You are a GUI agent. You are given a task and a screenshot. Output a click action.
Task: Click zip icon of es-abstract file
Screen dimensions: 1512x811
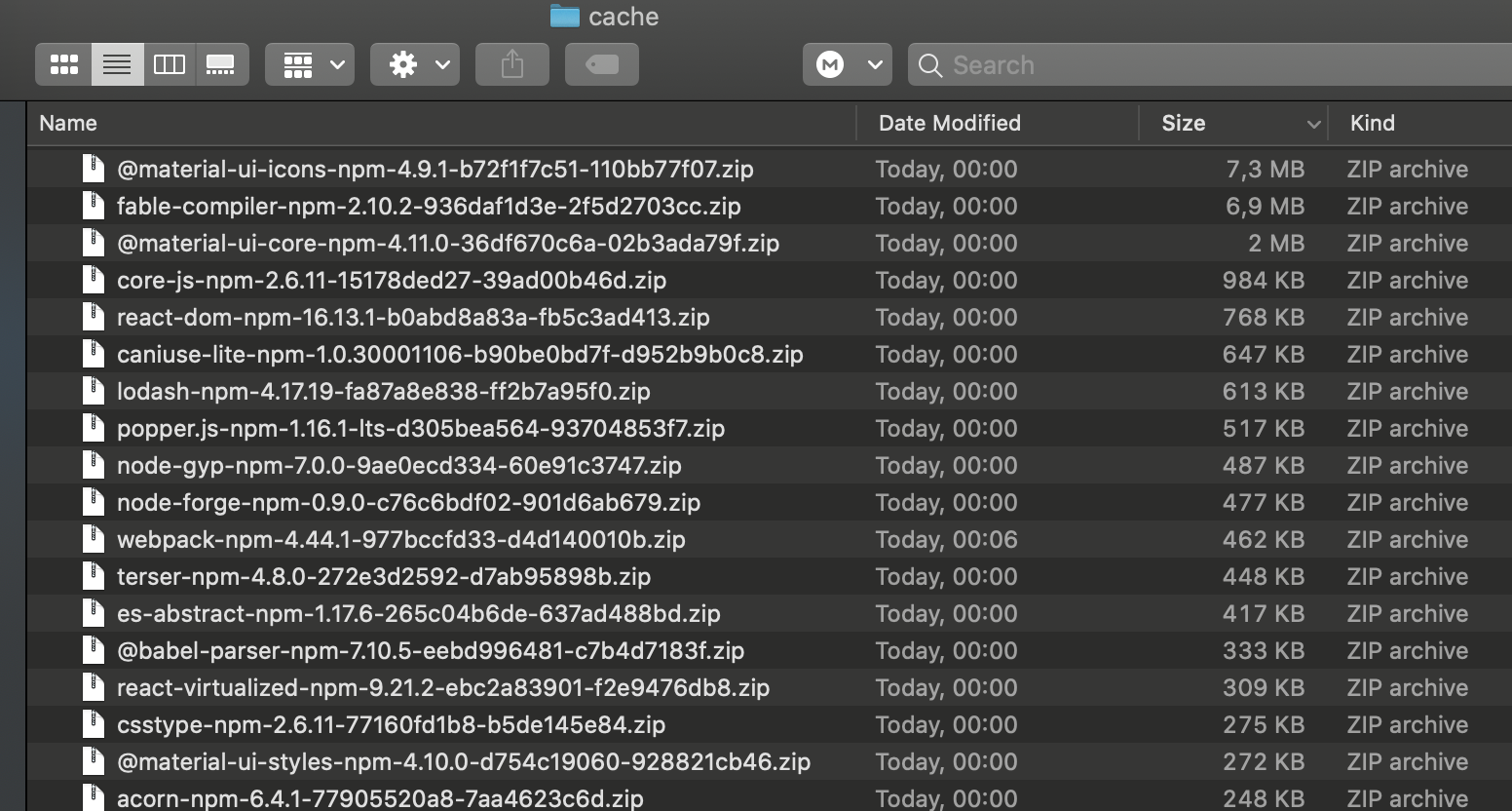tap(94, 613)
